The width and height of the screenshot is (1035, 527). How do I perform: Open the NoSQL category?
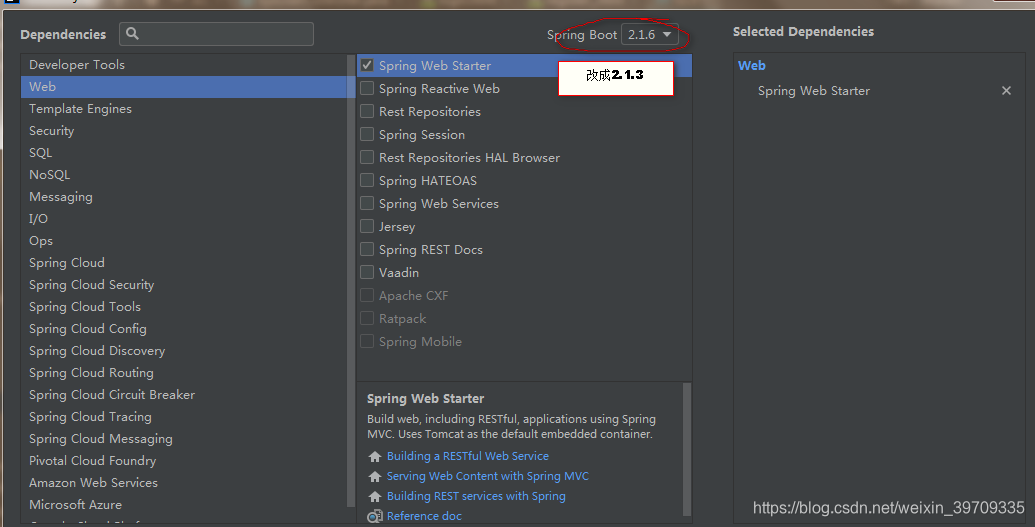click(x=184, y=174)
